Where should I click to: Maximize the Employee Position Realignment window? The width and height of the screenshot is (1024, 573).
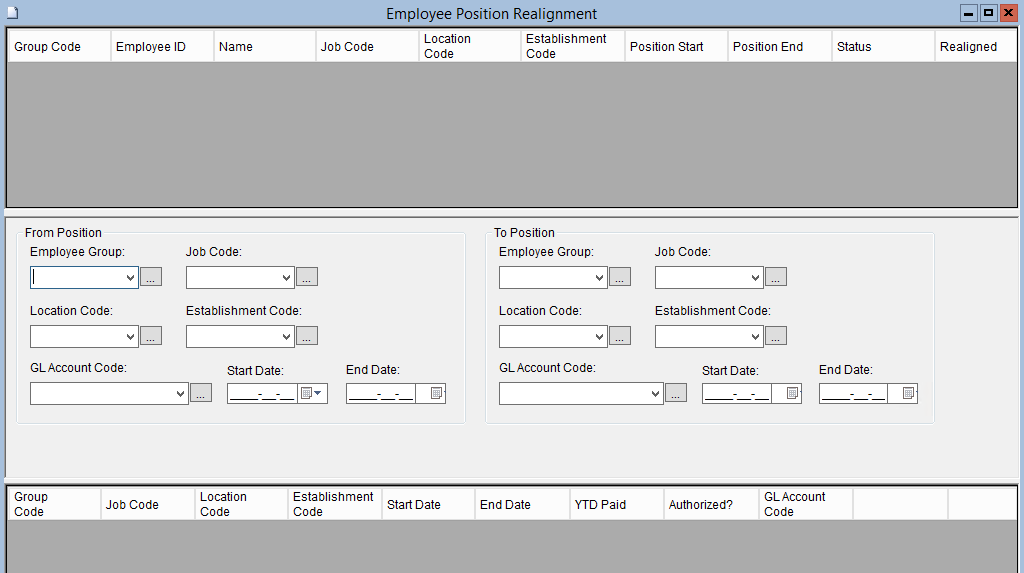tap(988, 13)
